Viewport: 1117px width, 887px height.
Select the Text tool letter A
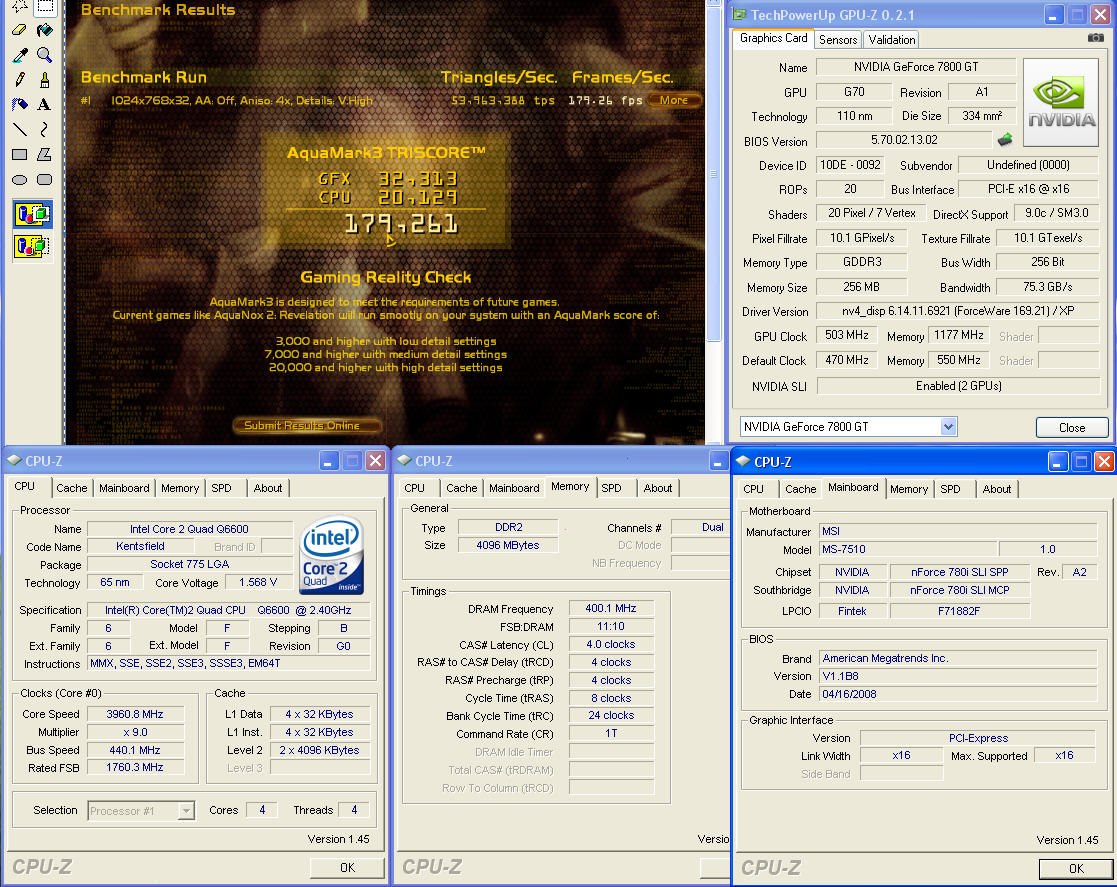pos(44,105)
